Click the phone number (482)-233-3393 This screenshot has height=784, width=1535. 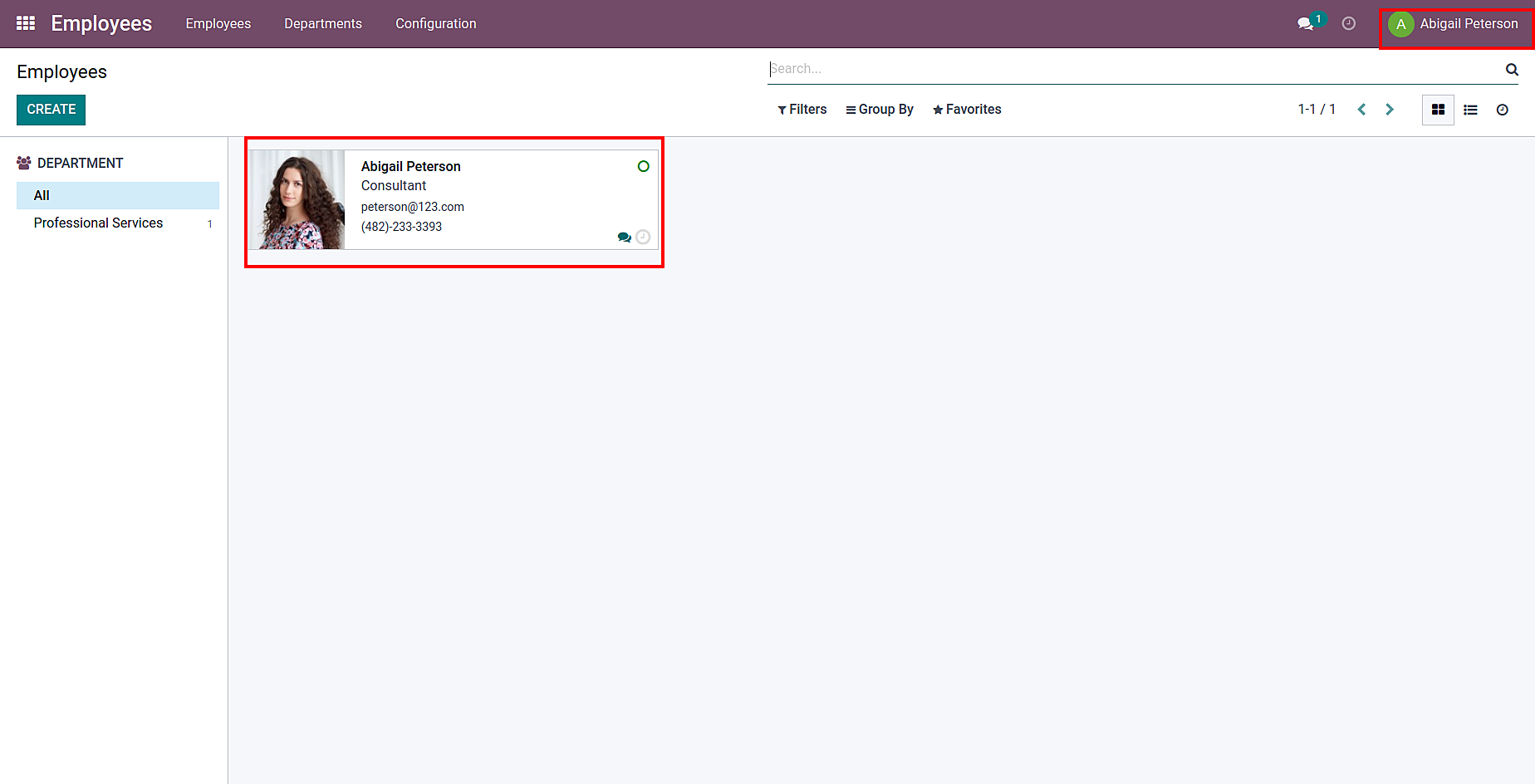pos(401,227)
